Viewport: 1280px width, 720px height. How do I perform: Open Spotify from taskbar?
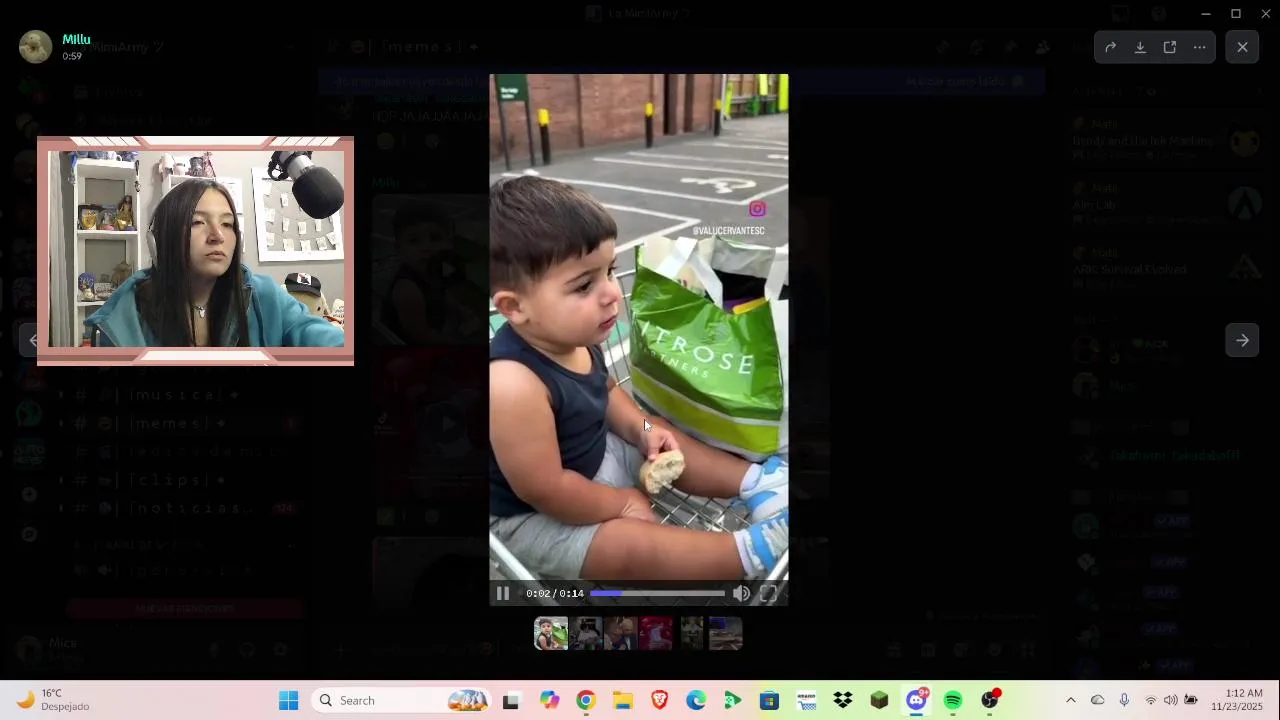tap(953, 700)
